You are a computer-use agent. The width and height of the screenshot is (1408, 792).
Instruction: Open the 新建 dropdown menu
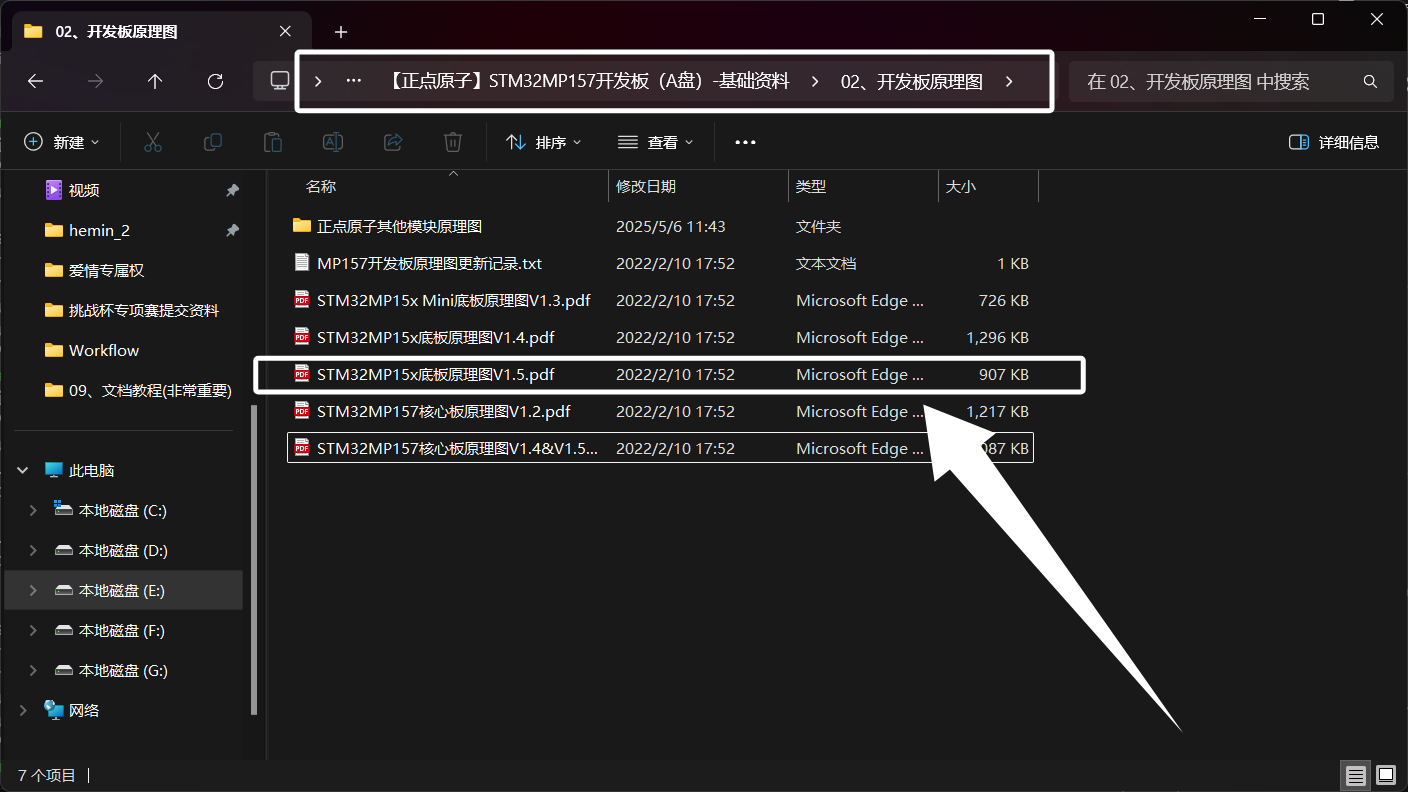63,141
